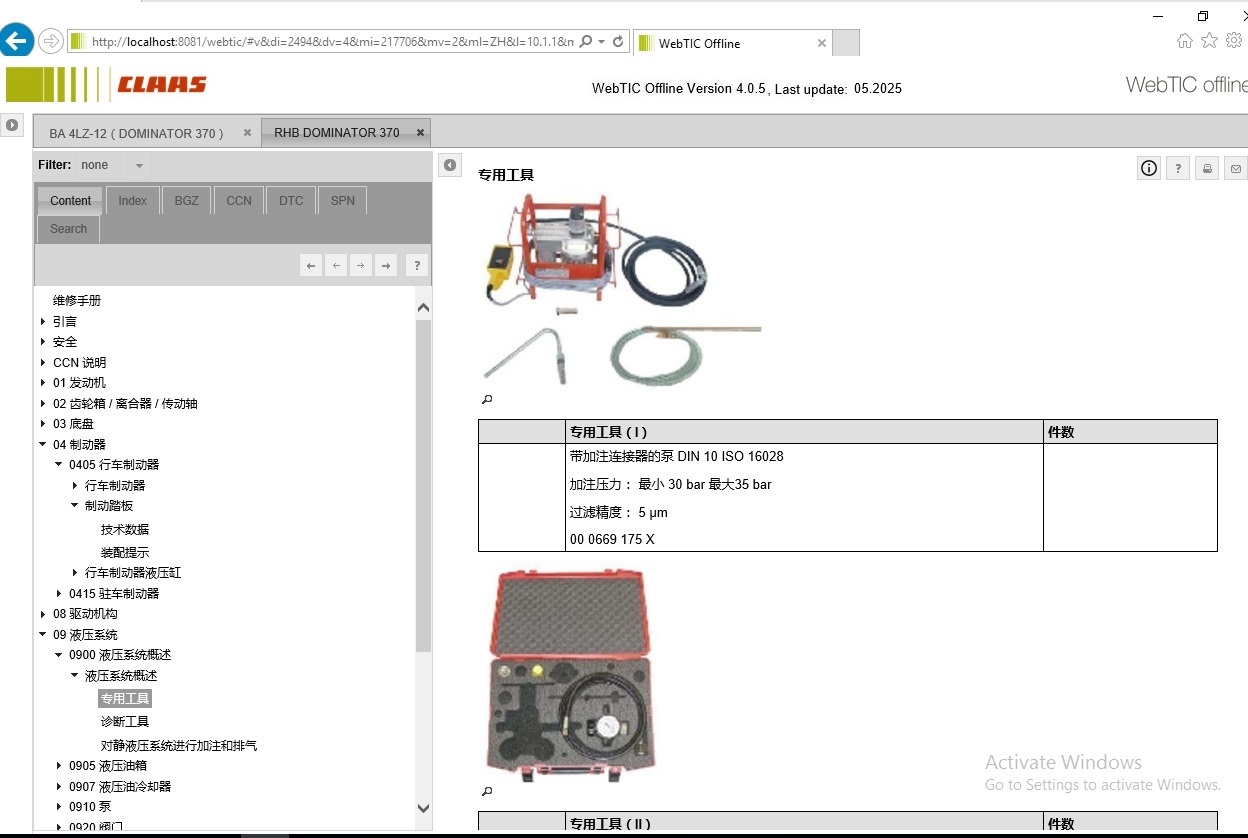Image resolution: width=1248 pixels, height=838 pixels.
Task: Expand the 0905 液压油箱 node
Action: (x=59, y=766)
